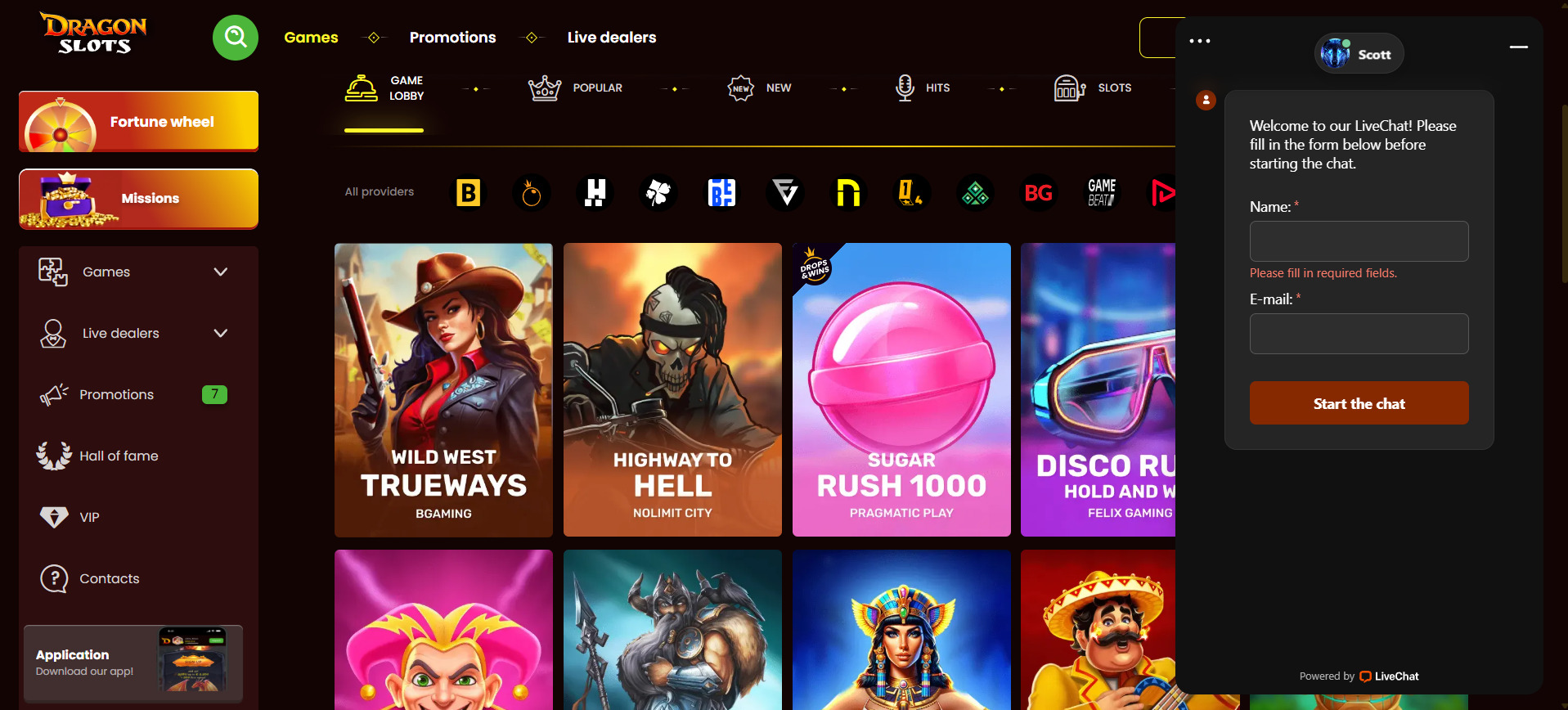
Task: Switch to the Popular tab
Action: pos(576,88)
